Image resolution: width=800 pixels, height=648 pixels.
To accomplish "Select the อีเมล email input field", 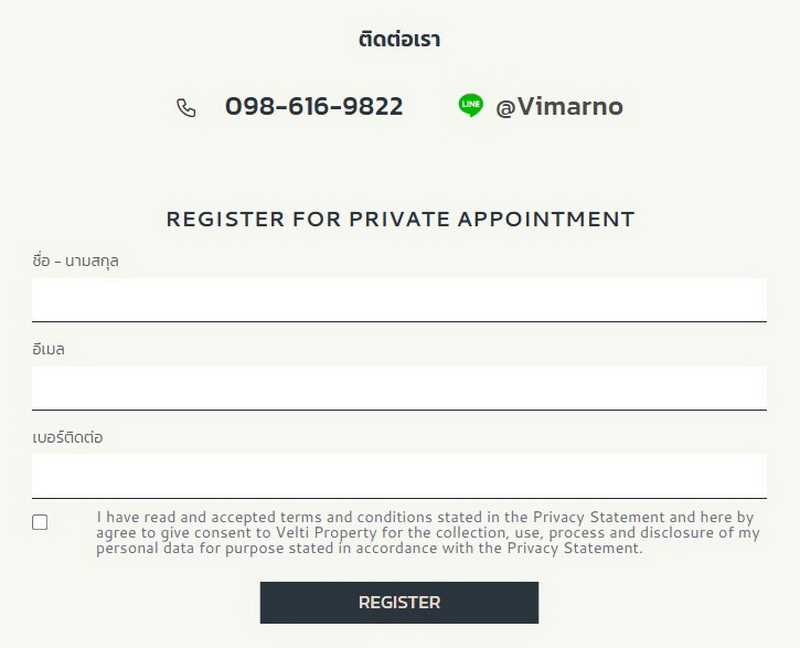I will coord(399,388).
